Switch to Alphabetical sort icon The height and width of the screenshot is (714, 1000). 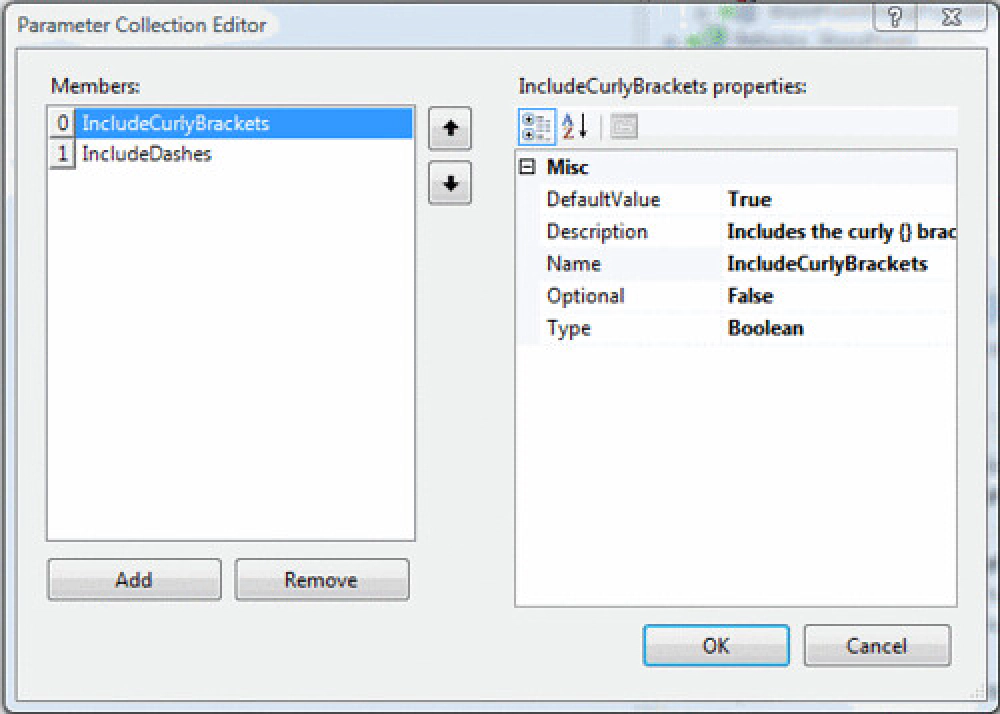point(575,126)
